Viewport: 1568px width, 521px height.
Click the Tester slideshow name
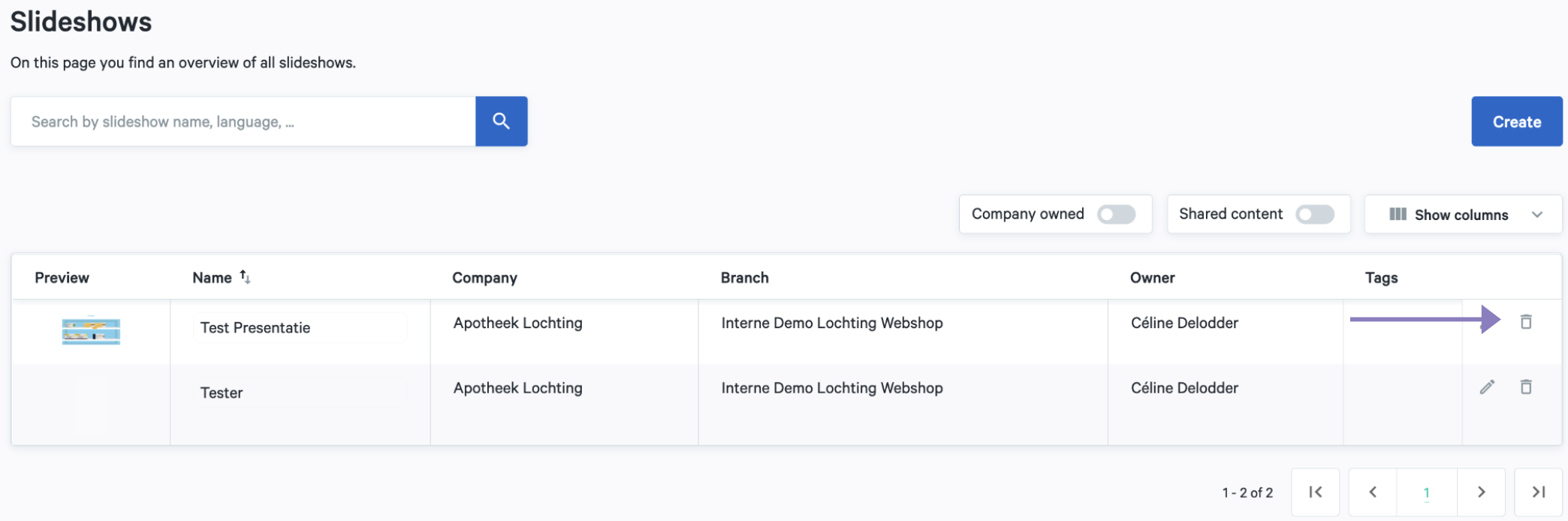point(222,393)
